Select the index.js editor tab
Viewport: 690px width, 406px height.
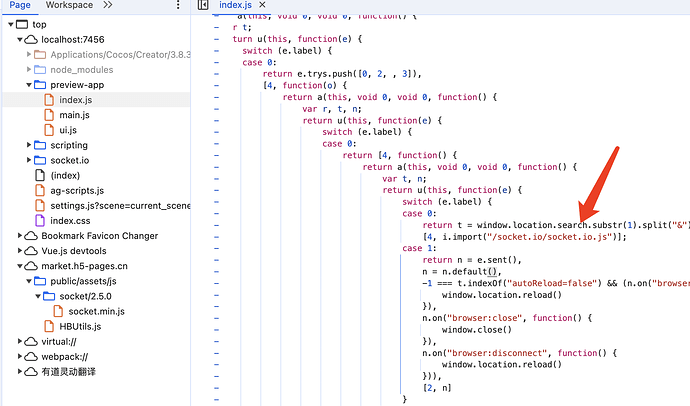click(x=235, y=5)
